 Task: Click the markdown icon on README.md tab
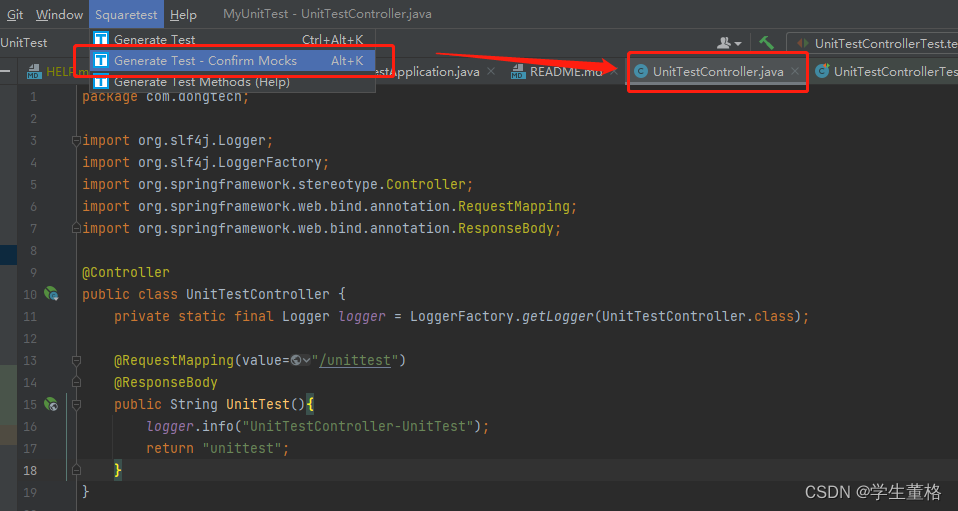point(518,72)
